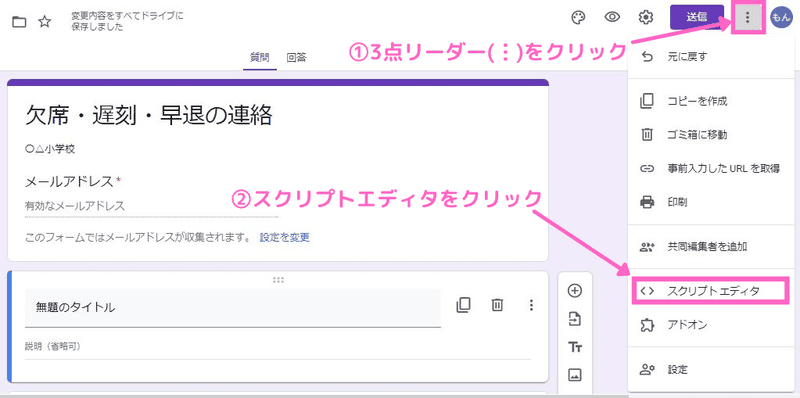Screen dimensions: 800x398
Task: Click the import questions icon
Action: click(x=575, y=319)
